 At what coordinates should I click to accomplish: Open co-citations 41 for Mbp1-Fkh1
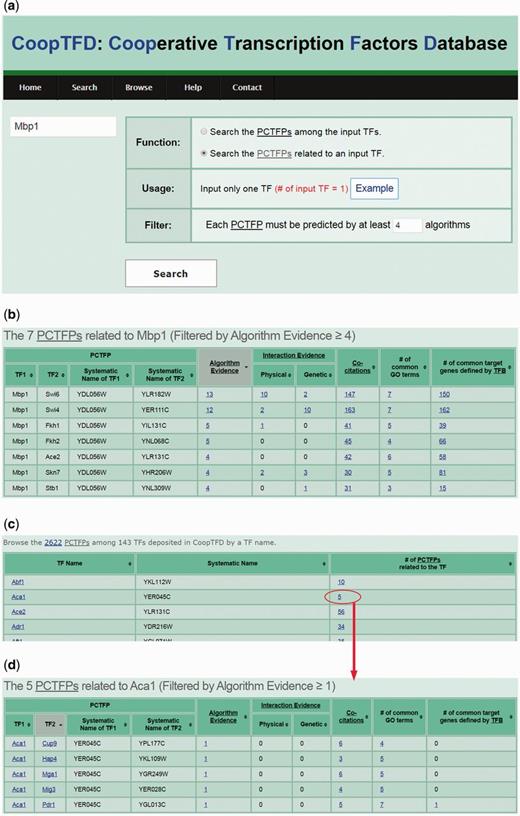click(x=348, y=426)
